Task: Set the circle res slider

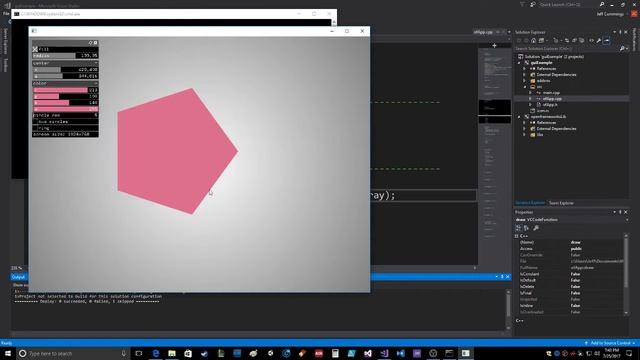Action: coord(65,115)
